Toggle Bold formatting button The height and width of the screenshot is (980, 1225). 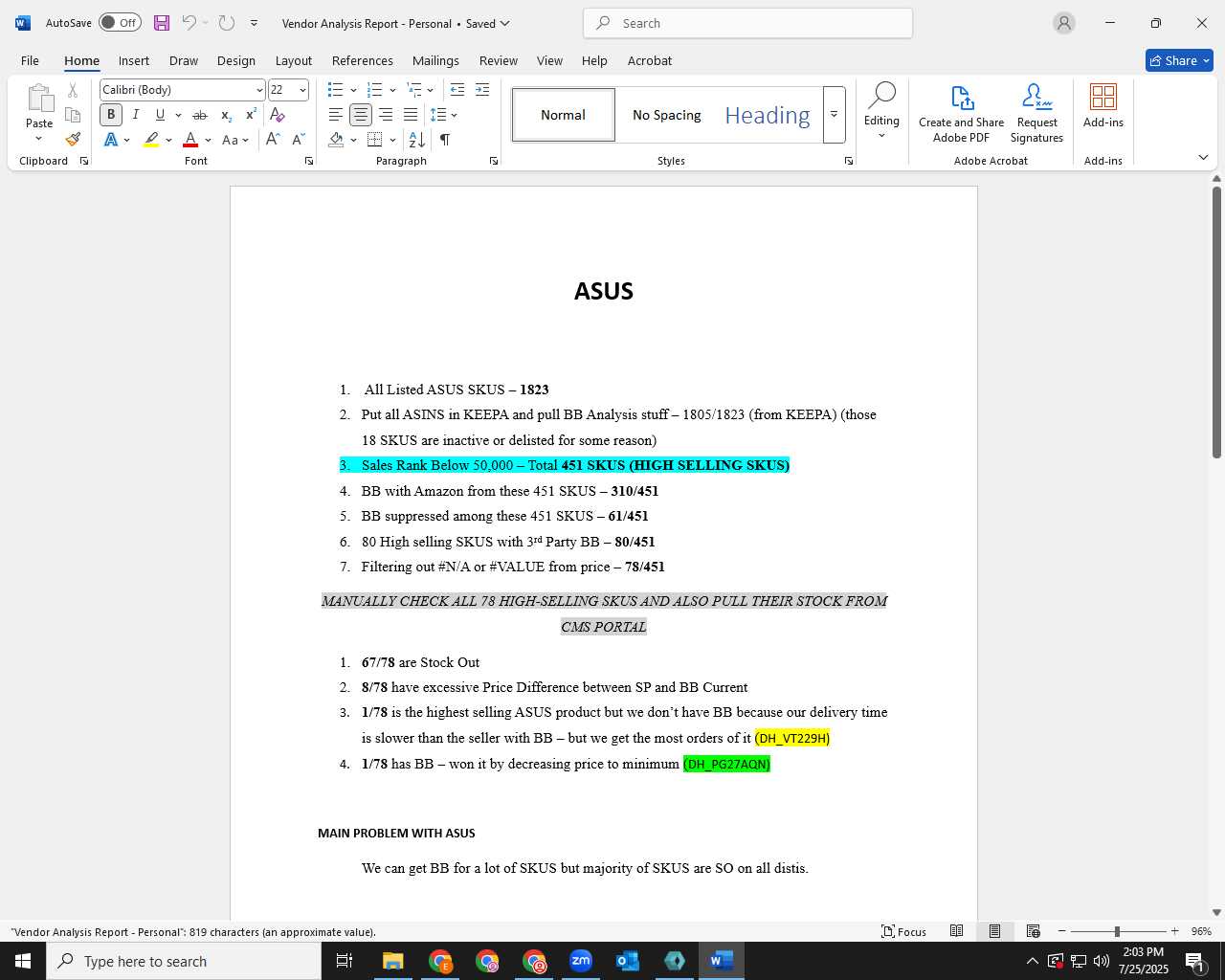111,115
